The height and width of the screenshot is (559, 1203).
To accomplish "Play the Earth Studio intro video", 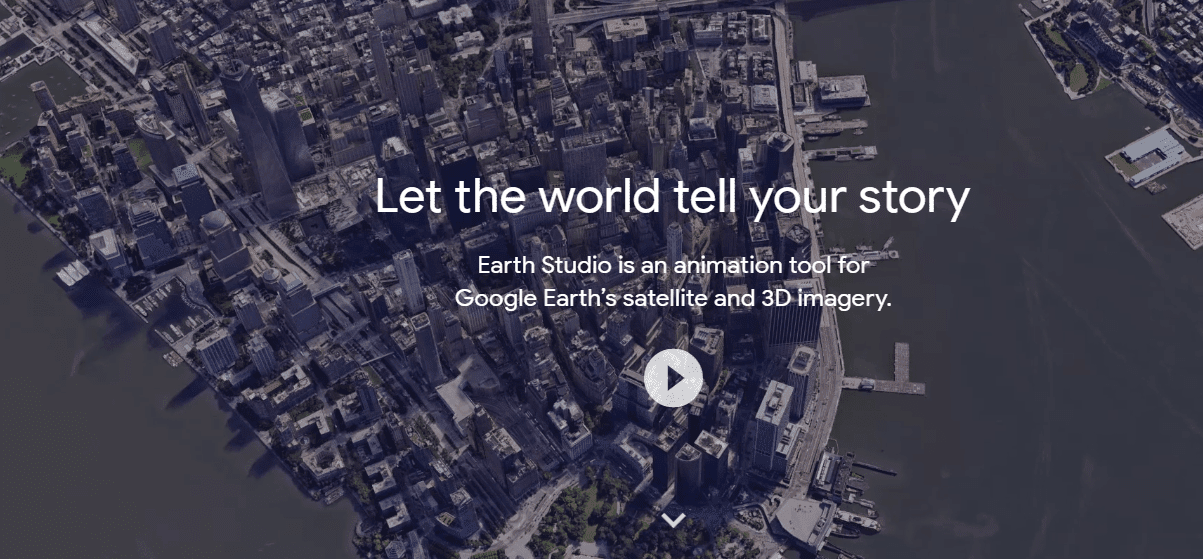I will pyautogui.click(x=673, y=378).
